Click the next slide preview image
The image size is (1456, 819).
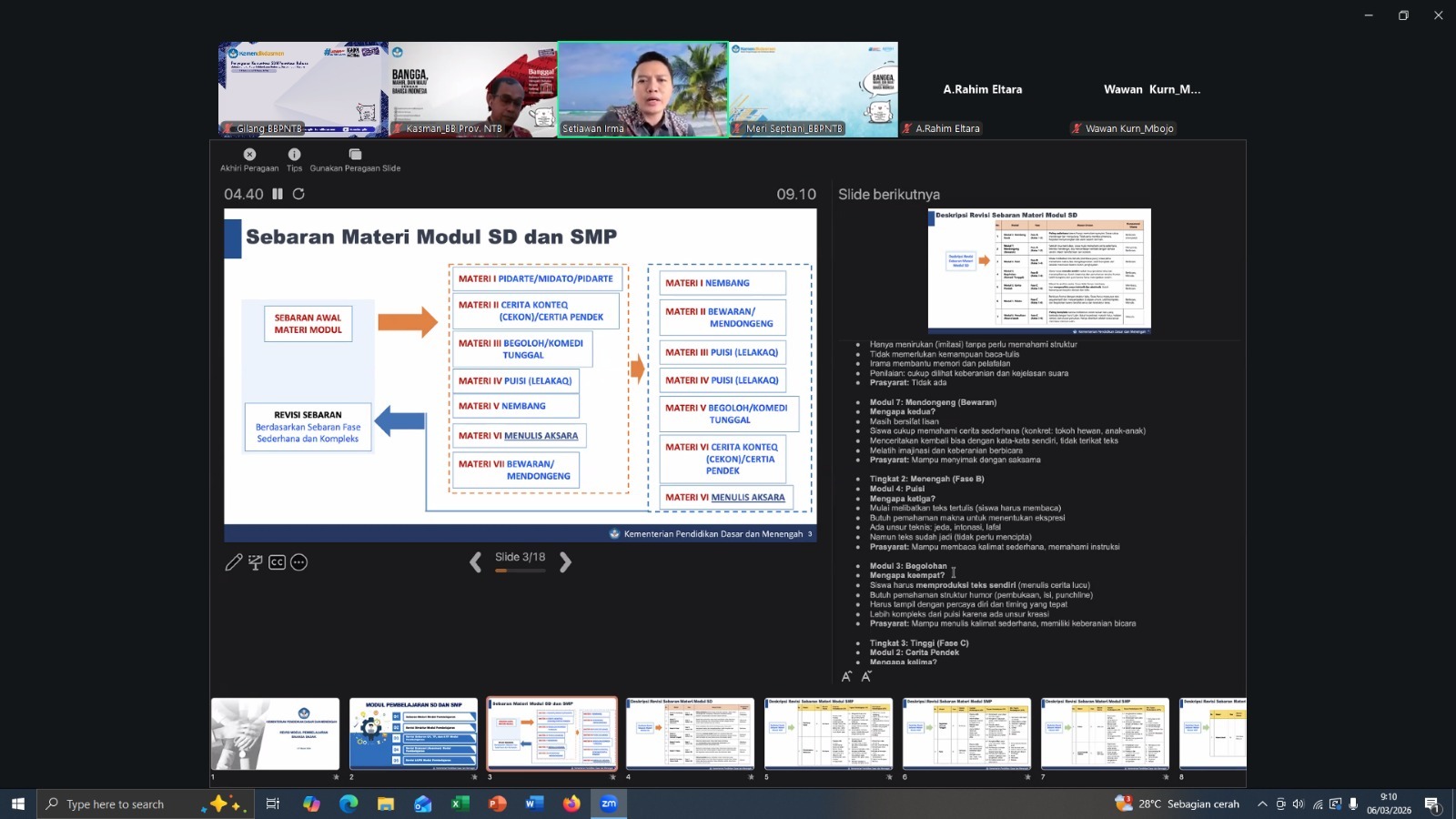[x=1039, y=269]
